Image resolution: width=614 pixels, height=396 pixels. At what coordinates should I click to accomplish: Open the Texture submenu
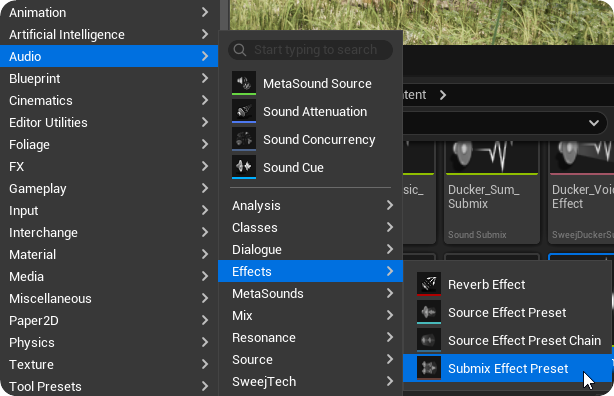pos(109,364)
